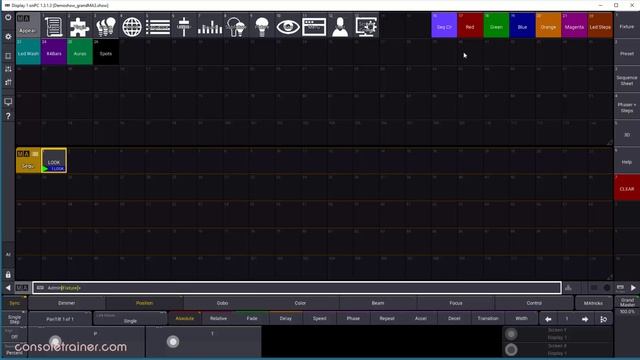Click the play arrow right of command line

[x=633, y=288]
